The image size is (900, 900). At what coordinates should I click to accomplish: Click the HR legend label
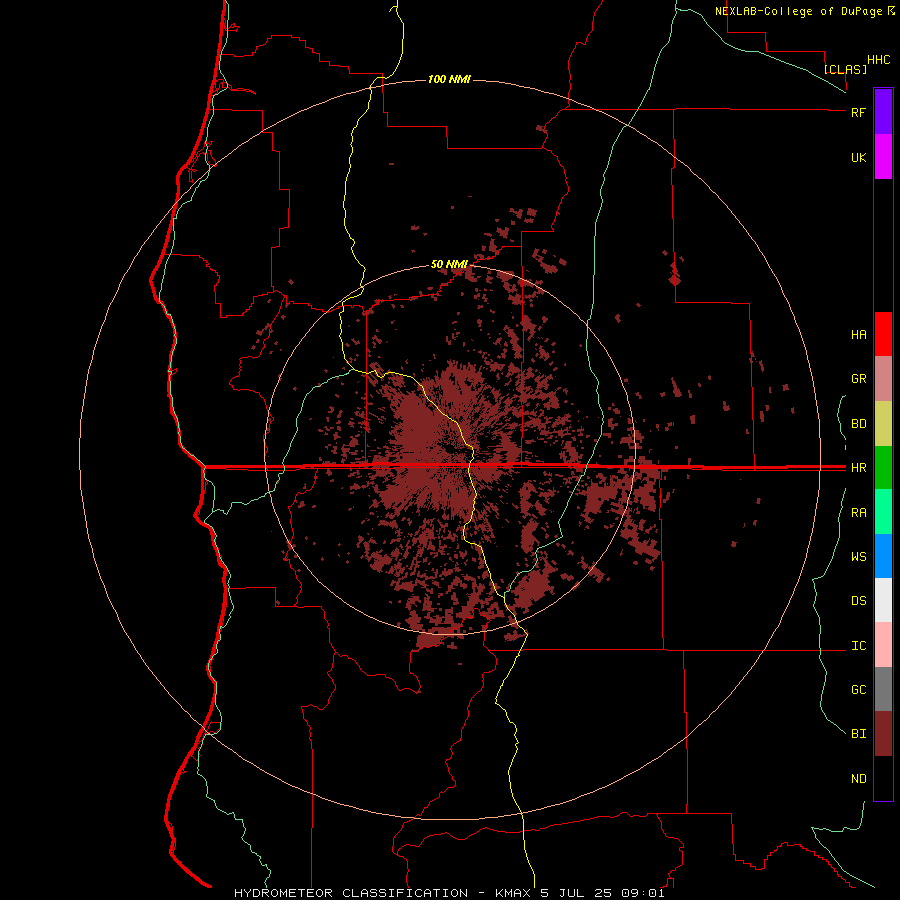tap(859, 468)
